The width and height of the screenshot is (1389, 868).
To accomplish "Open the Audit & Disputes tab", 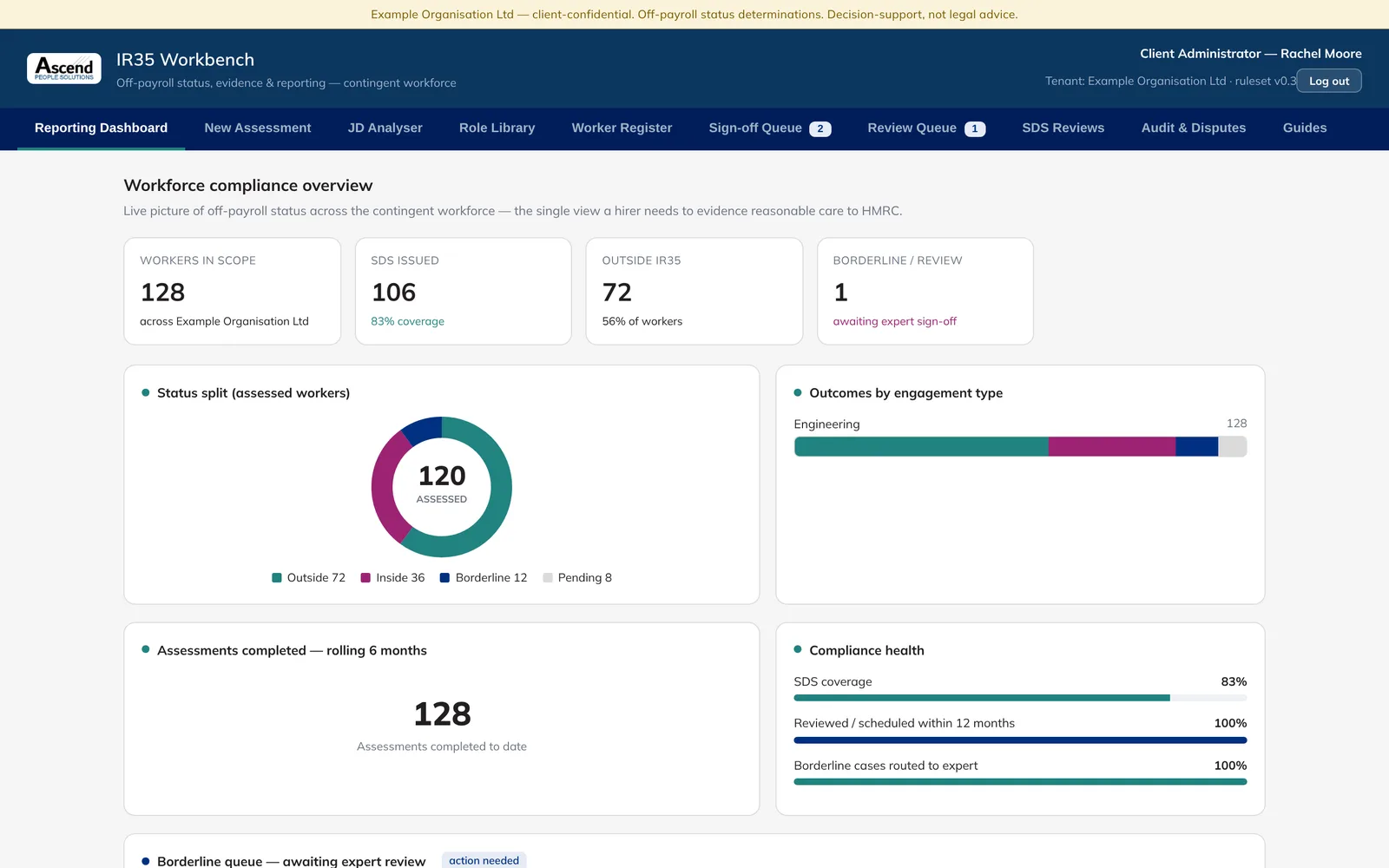I will [1194, 128].
